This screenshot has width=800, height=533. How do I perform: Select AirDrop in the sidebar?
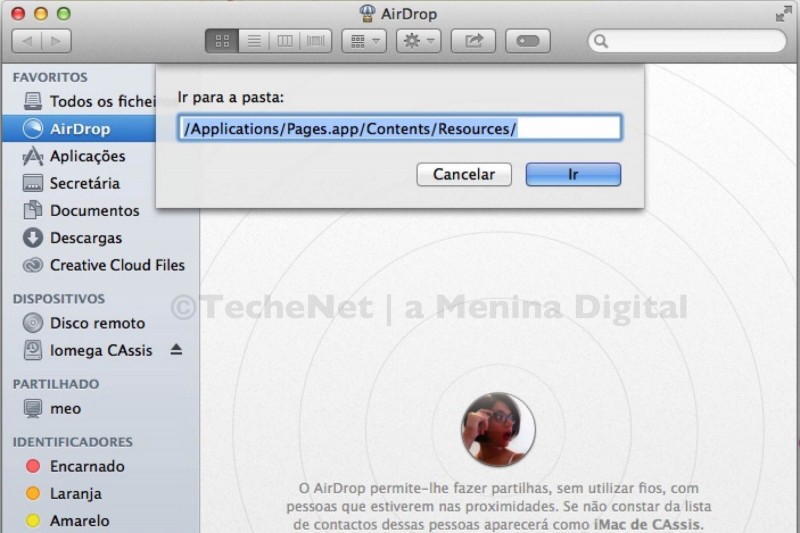tap(80, 129)
